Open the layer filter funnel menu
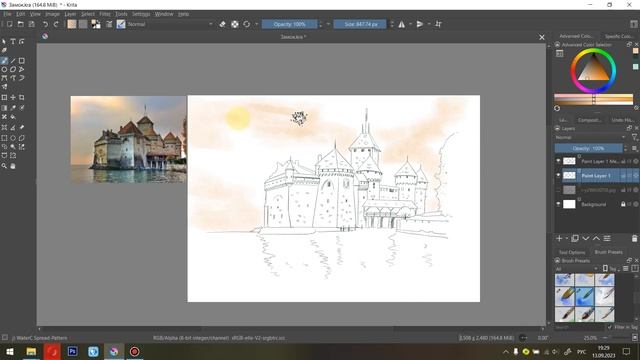 tap(634, 138)
